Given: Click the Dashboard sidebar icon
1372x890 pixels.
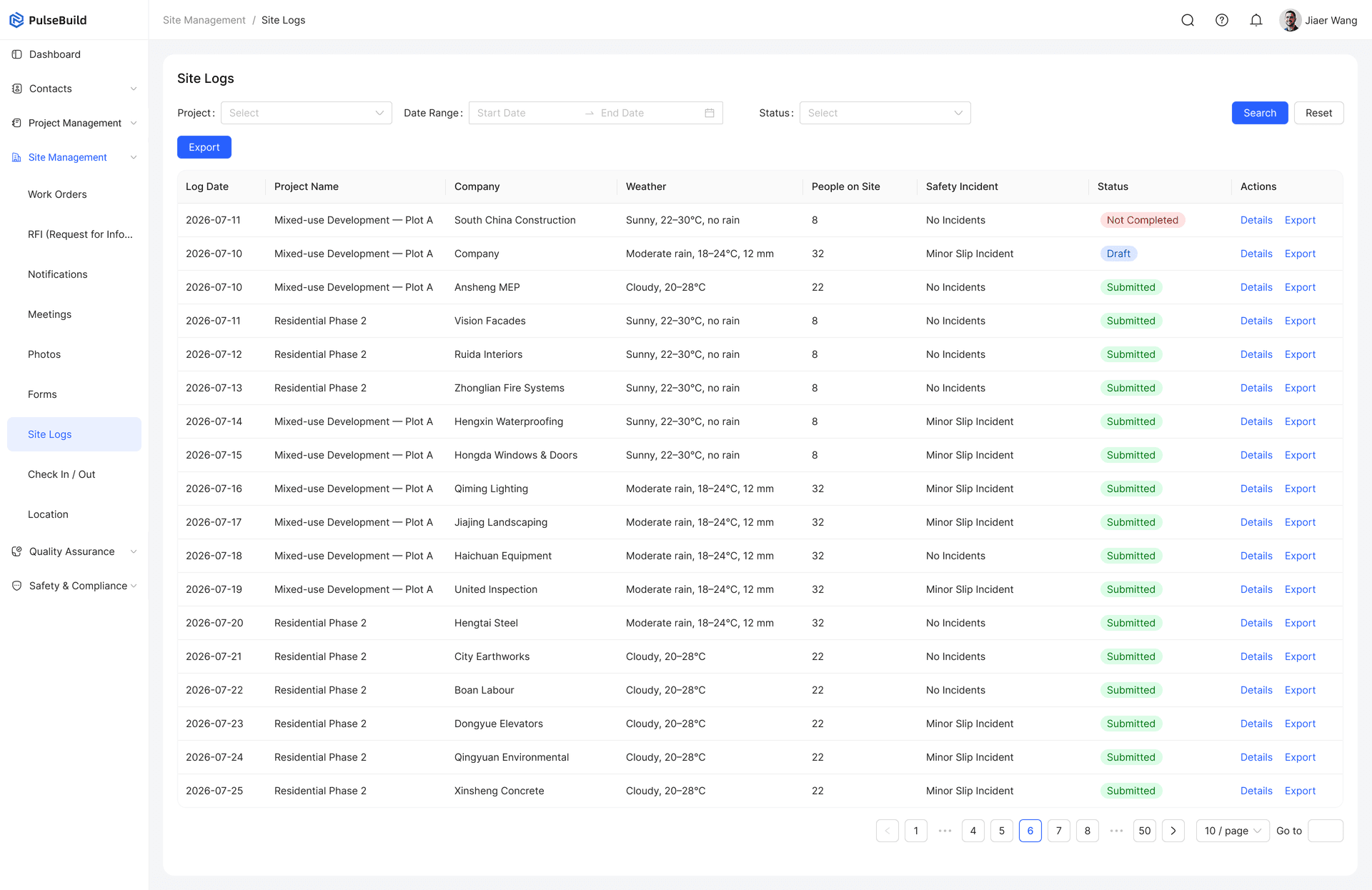Looking at the screenshot, I should pos(17,54).
